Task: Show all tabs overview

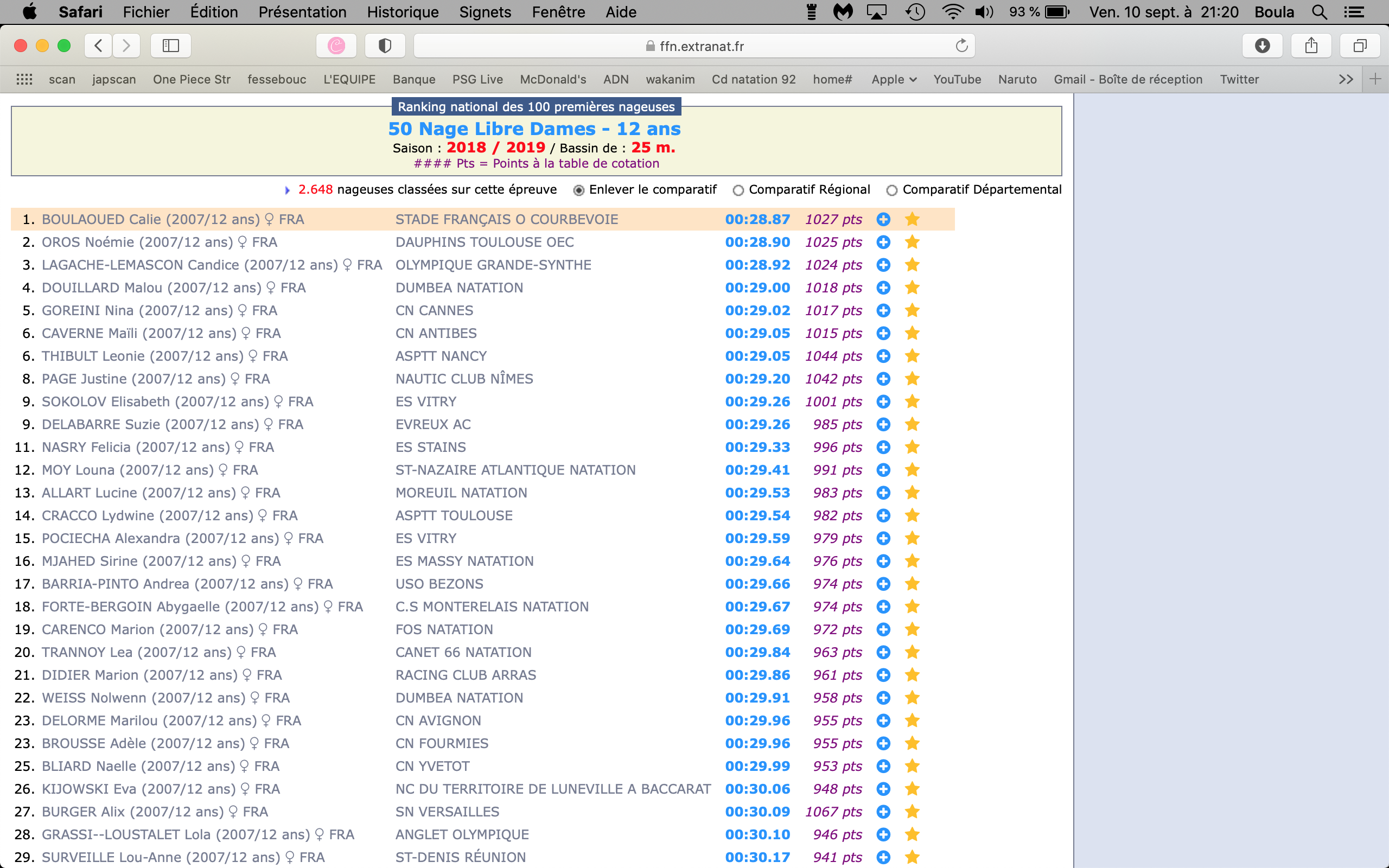Action: click(1360, 46)
